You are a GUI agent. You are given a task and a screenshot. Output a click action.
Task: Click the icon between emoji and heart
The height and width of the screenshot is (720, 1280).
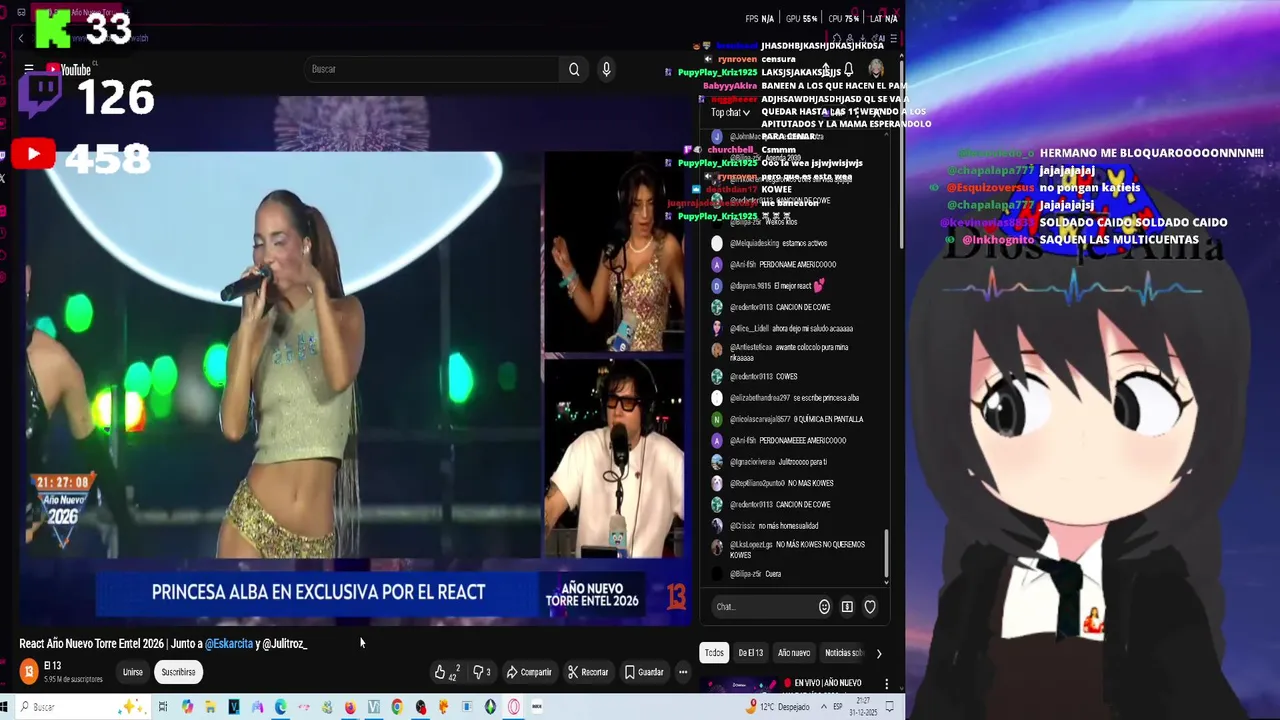pyautogui.click(x=847, y=607)
